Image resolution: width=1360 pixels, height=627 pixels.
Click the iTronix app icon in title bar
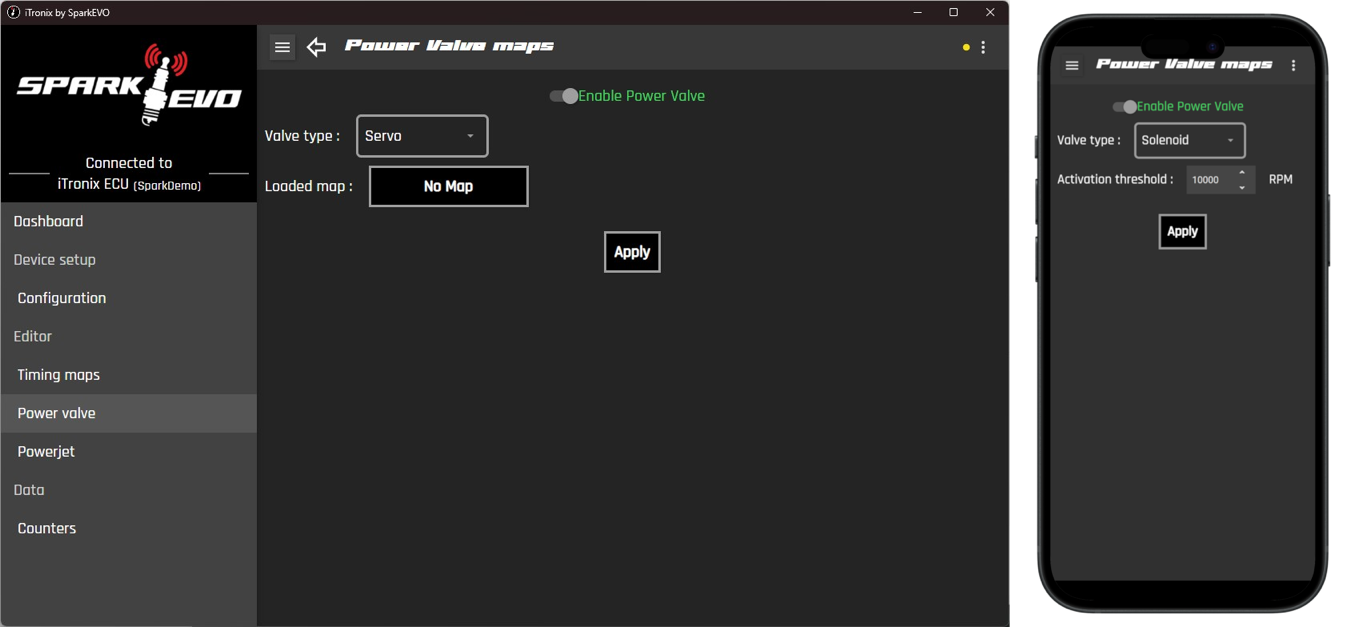pos(13,13)
